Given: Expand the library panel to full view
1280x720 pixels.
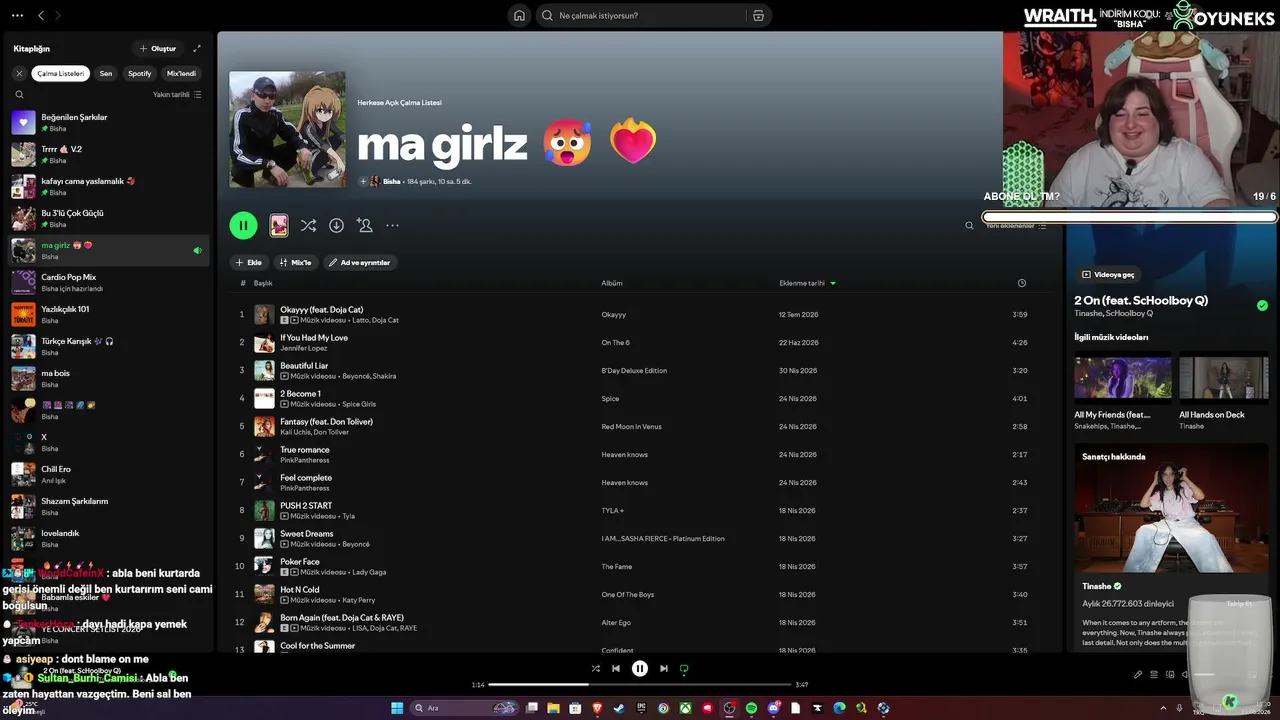Looking at the screenshot, I should click(197, 48).
